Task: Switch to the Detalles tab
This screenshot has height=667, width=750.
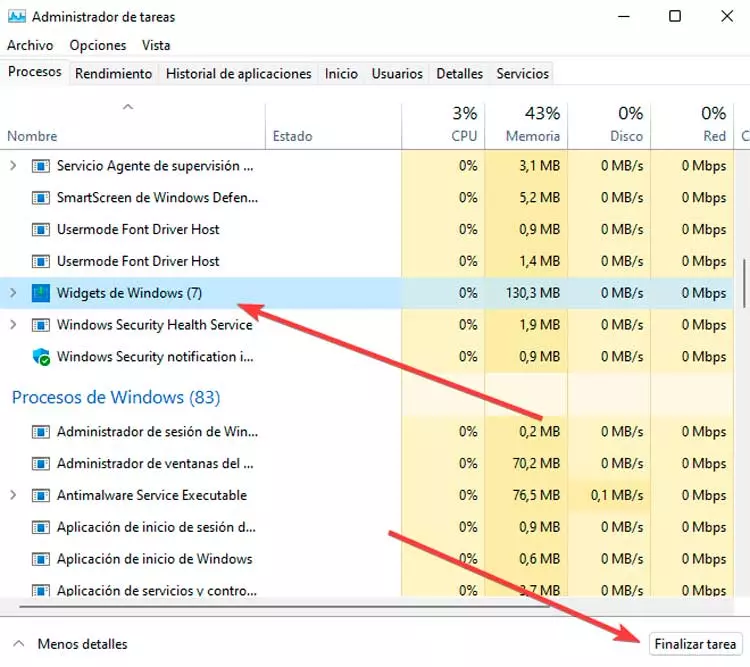Action: pyautogui.click(x=459, y=74)
